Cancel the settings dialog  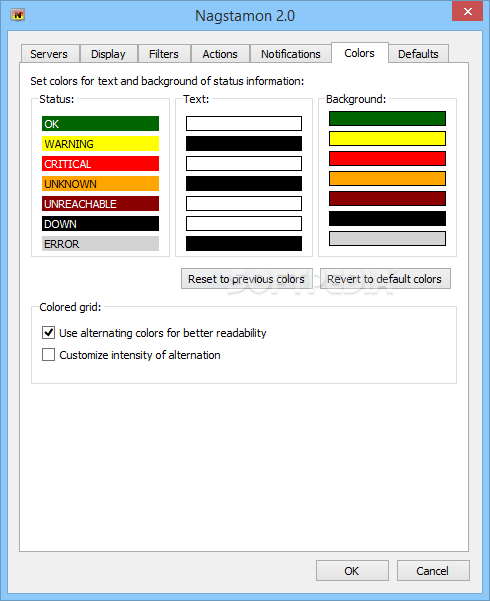point(433,571)
